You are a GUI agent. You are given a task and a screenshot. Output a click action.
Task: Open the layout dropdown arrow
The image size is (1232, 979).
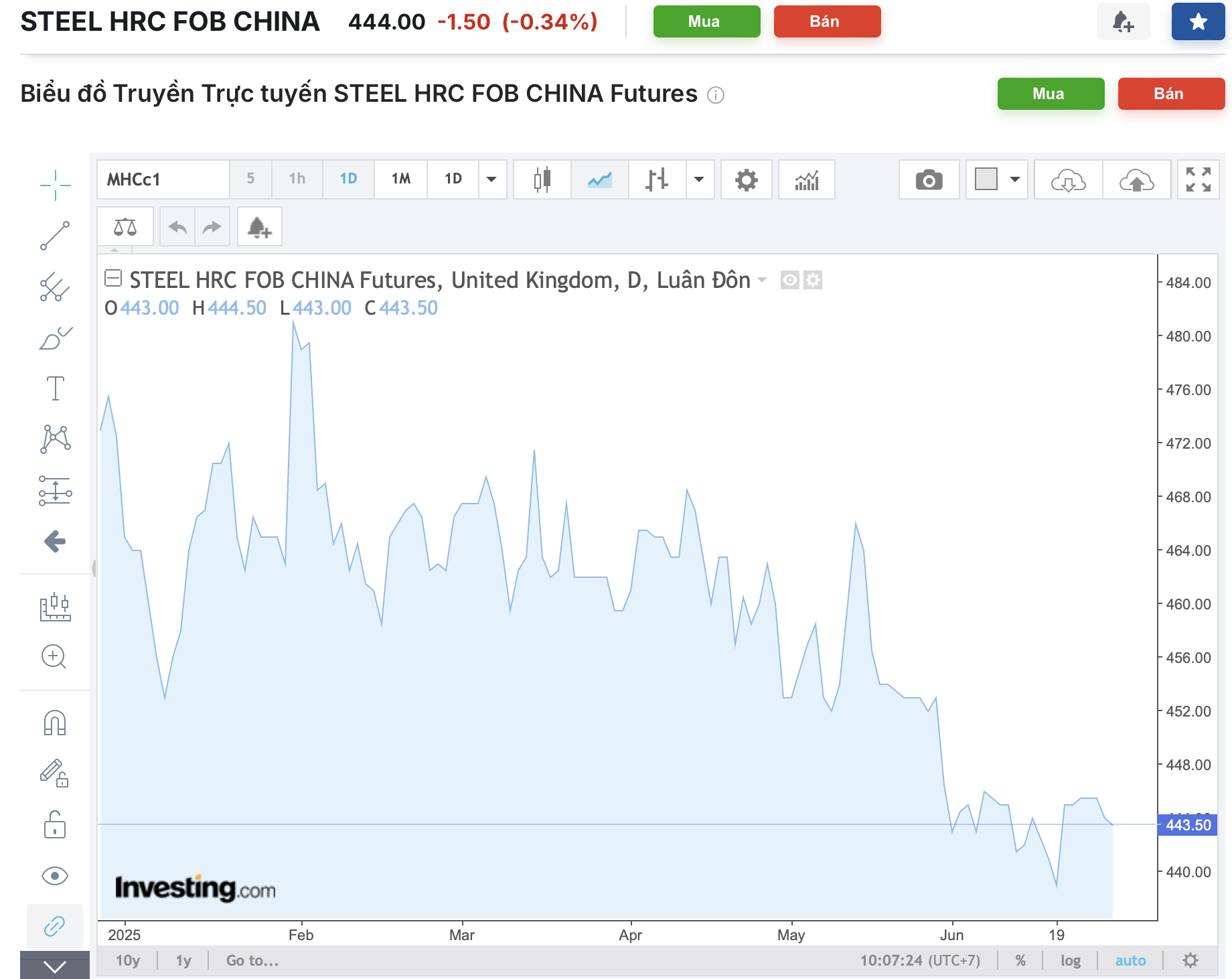[x=1015, y=179]
